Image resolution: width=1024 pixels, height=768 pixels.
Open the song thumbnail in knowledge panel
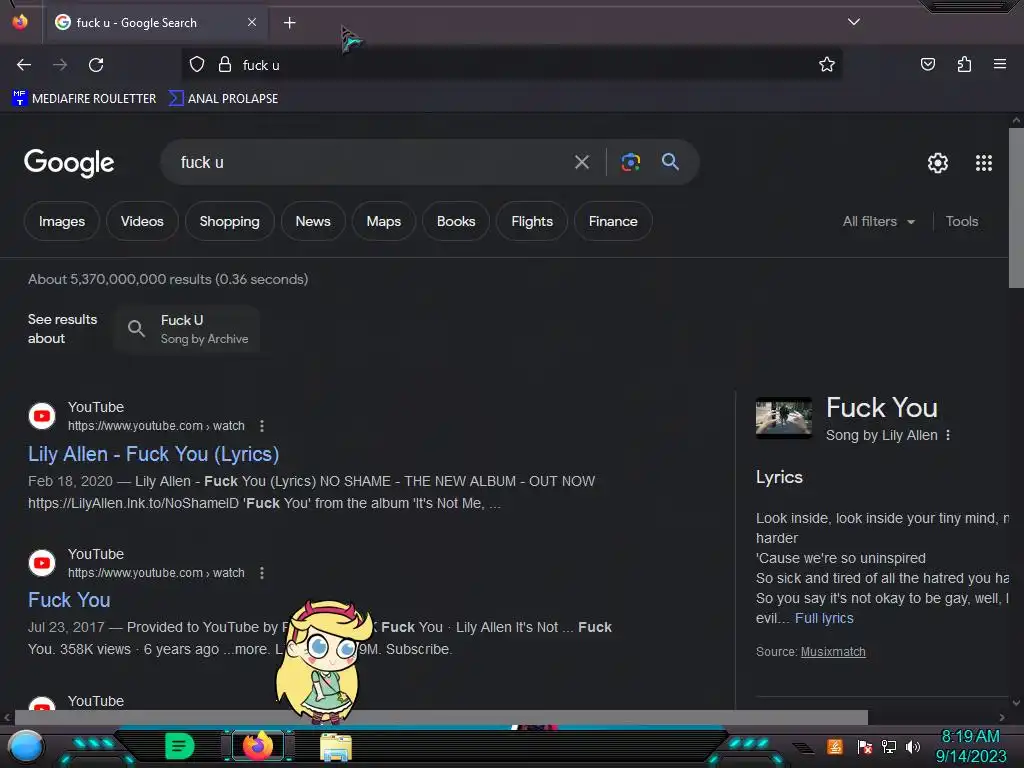(x=784, y=417)
